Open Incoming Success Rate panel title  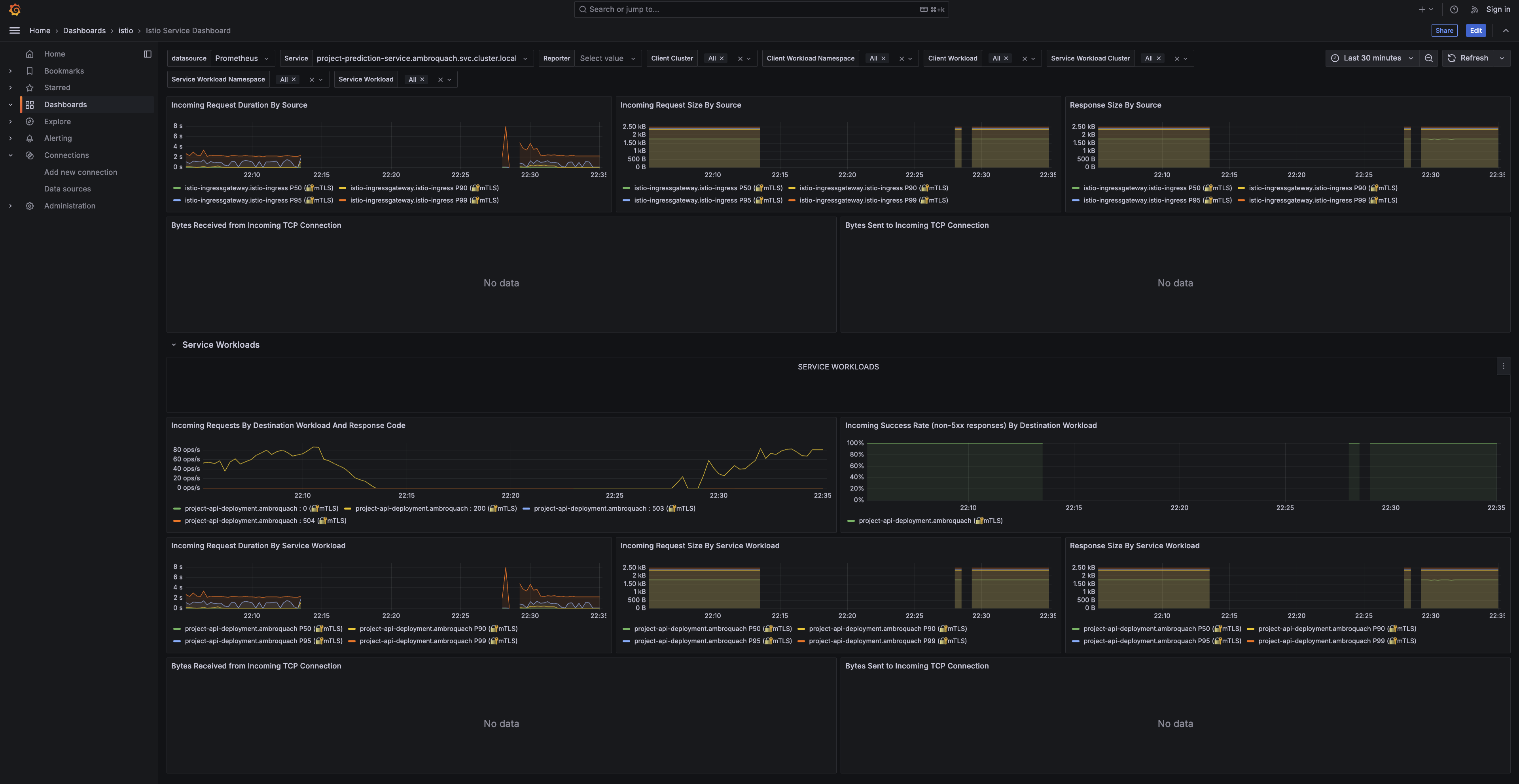pos(971,426)
